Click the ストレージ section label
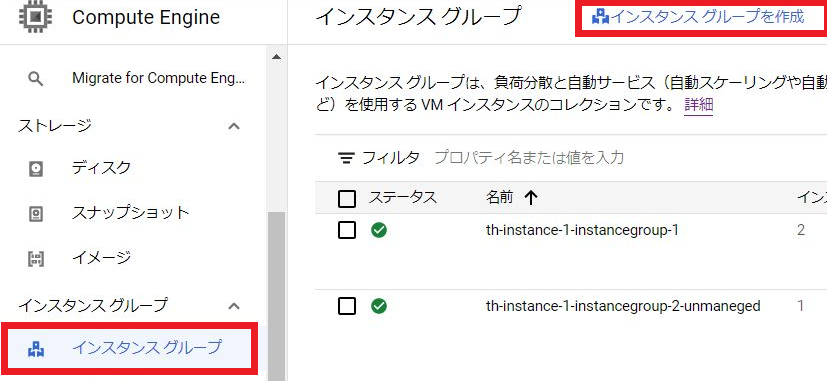 55,126
